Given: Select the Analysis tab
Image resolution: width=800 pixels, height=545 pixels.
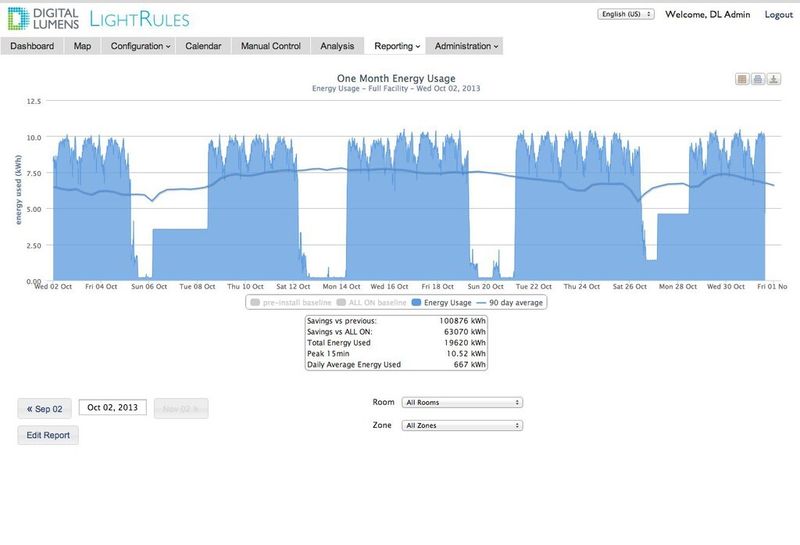Looking at the screenshot, I should [x=337, y=46].
